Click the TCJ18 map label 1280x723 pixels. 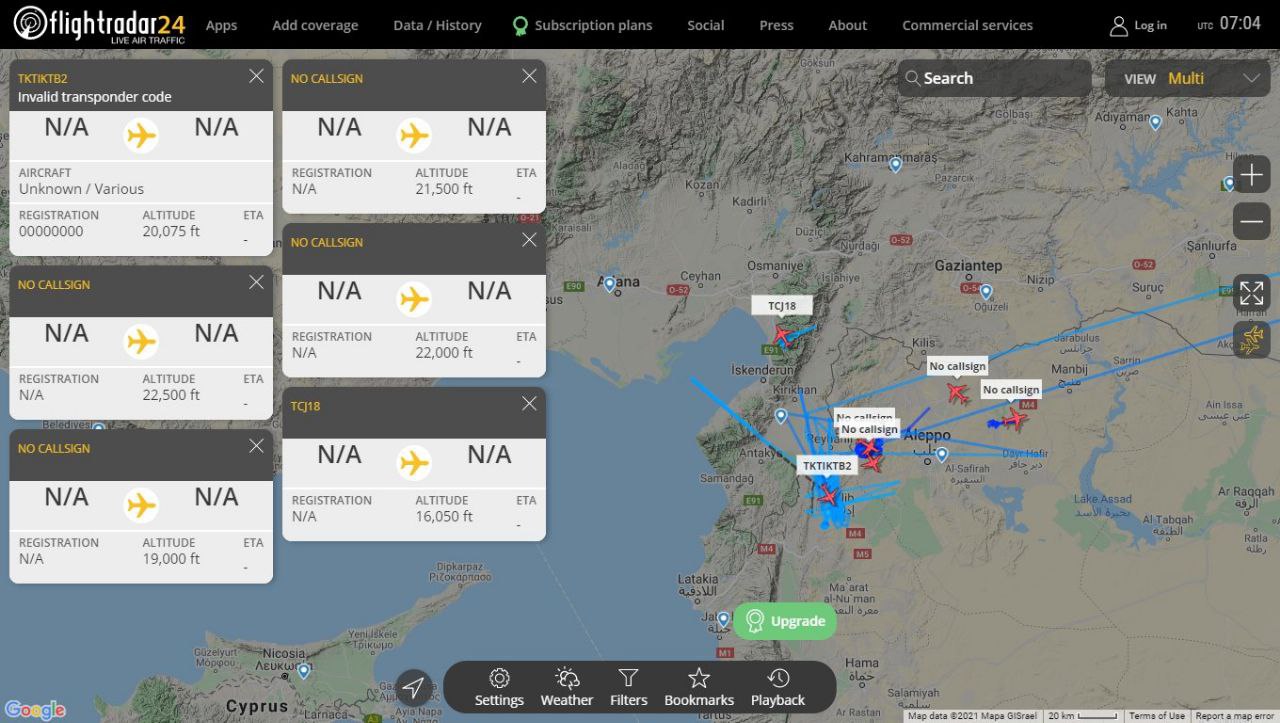782,306
